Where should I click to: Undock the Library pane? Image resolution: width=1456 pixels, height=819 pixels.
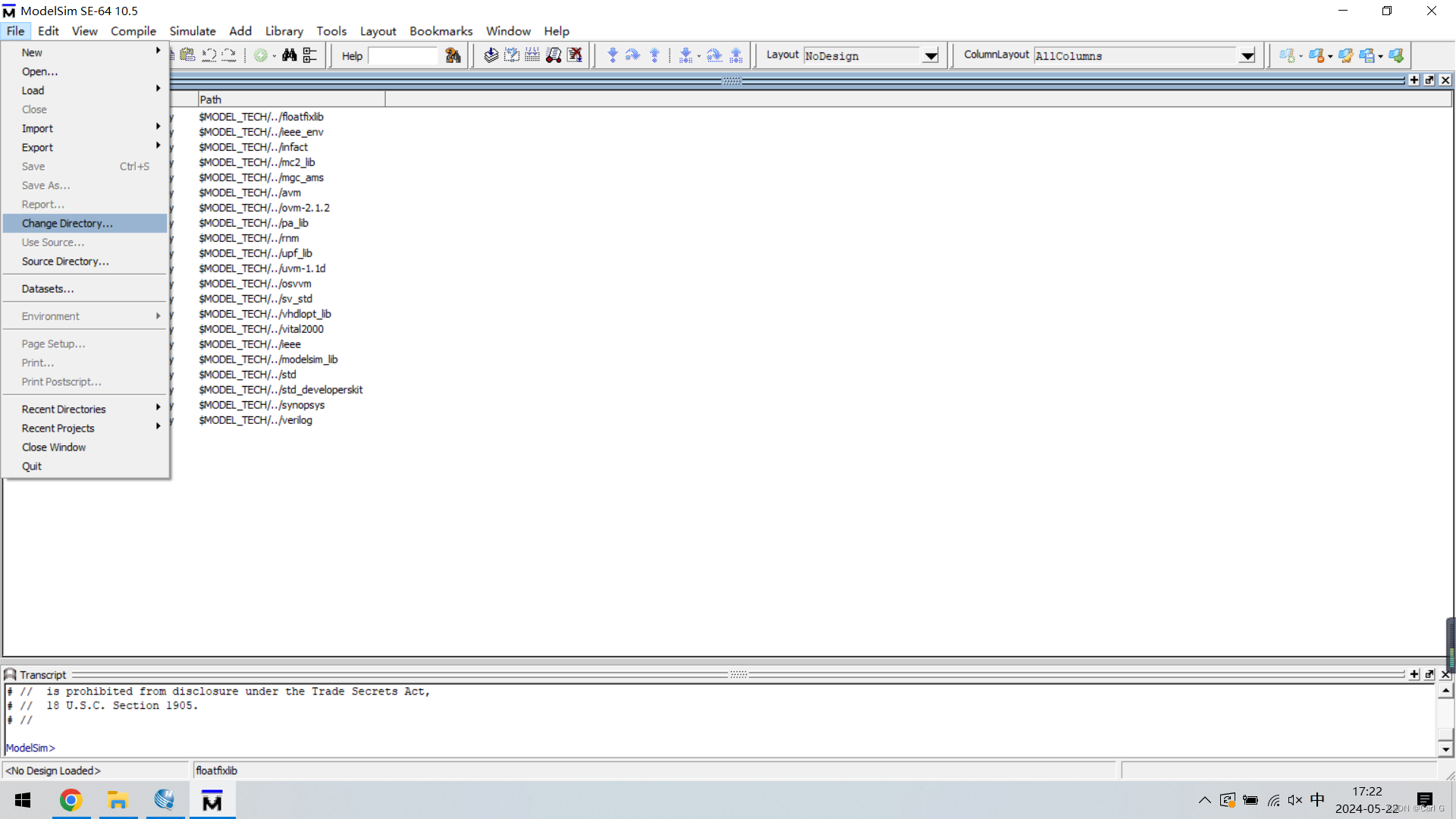pos(1429,80)
